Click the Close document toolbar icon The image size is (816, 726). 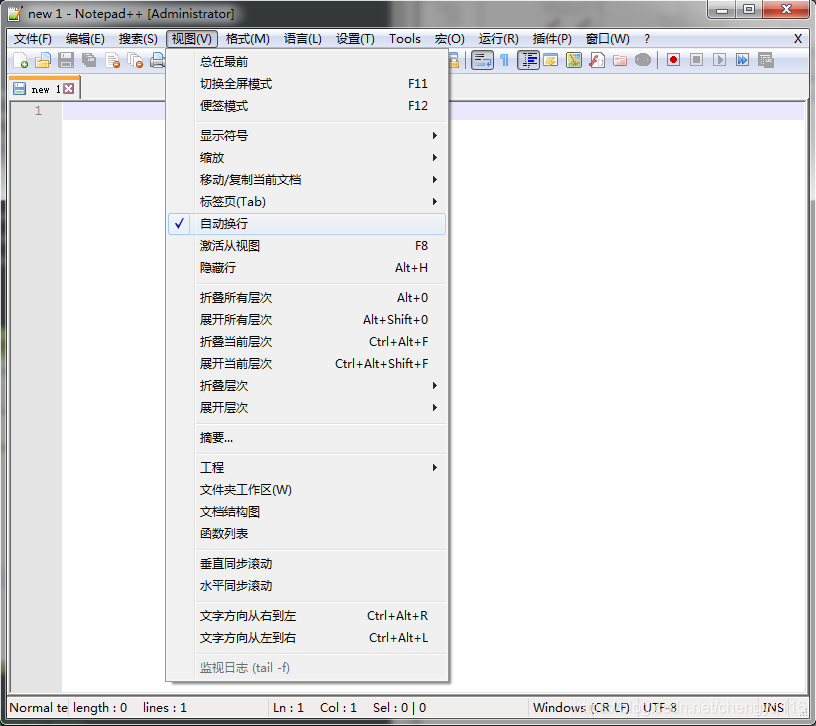(112, 60)
